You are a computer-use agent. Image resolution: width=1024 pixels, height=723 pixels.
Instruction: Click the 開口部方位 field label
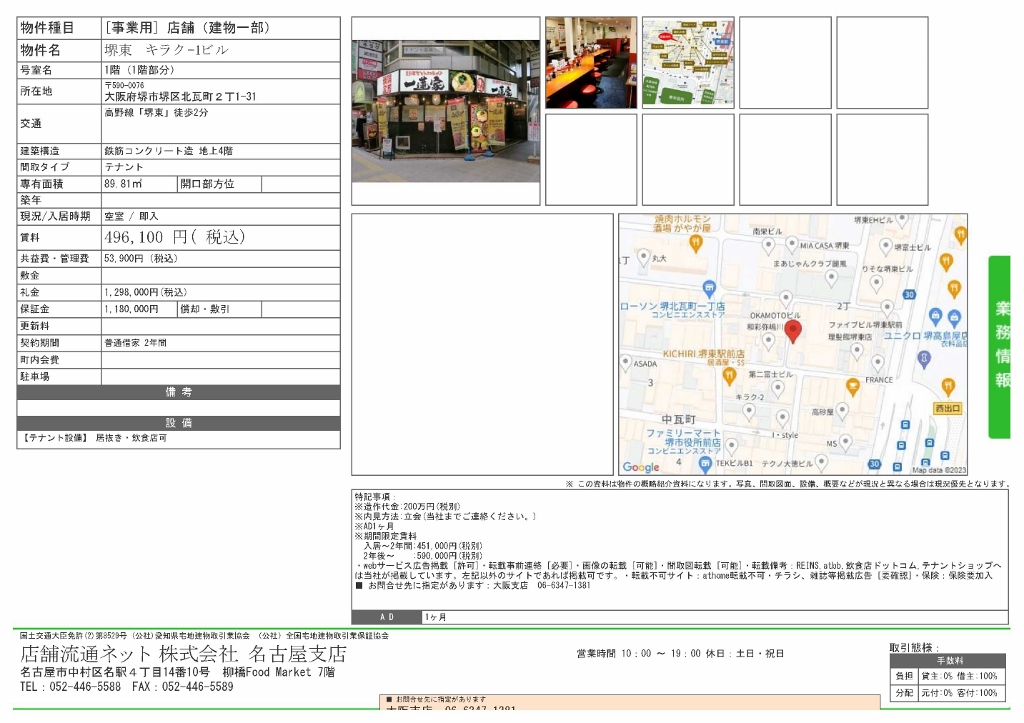click(207, 184)
